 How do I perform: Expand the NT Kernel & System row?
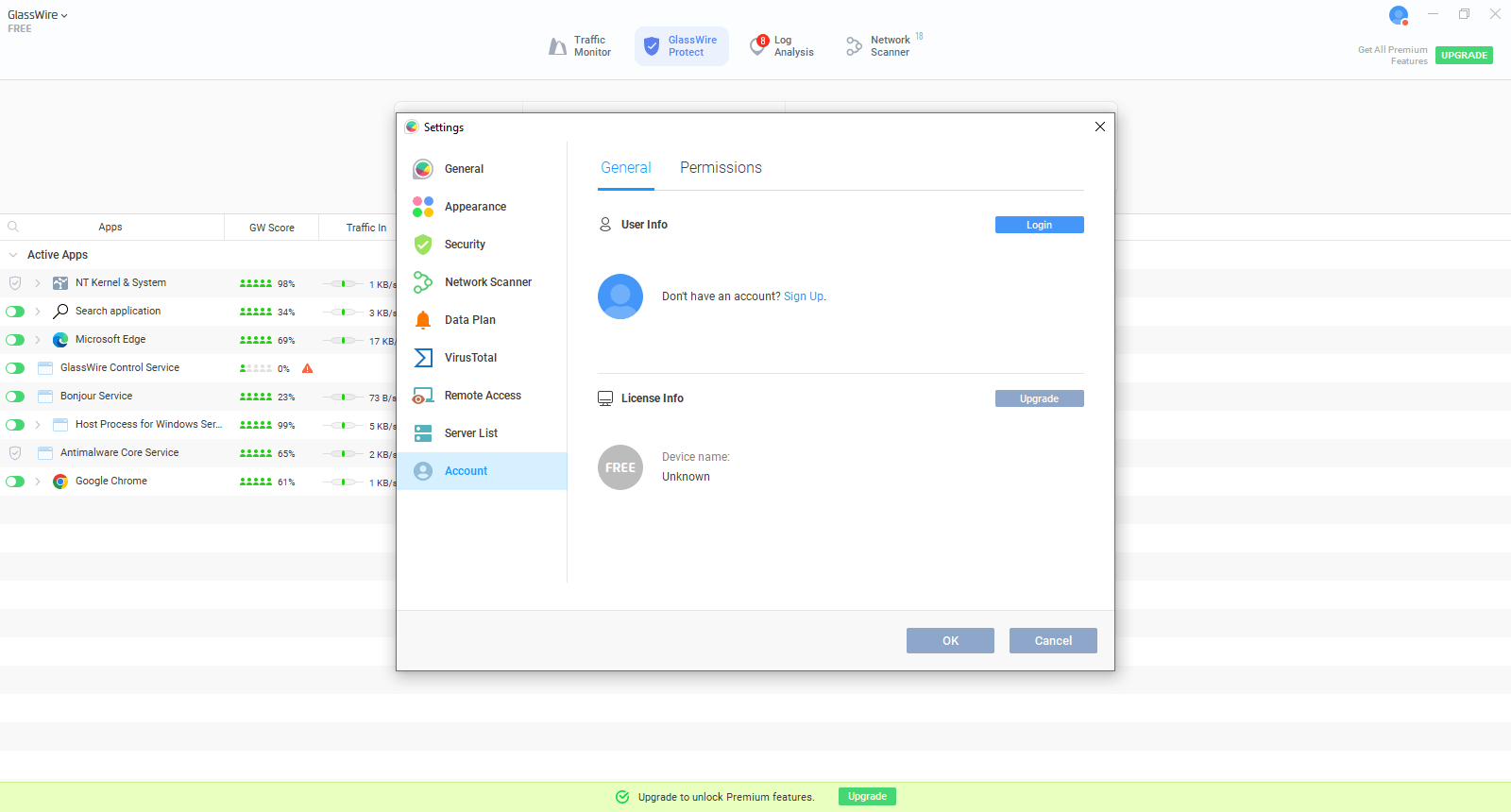[x=38, y=283]
